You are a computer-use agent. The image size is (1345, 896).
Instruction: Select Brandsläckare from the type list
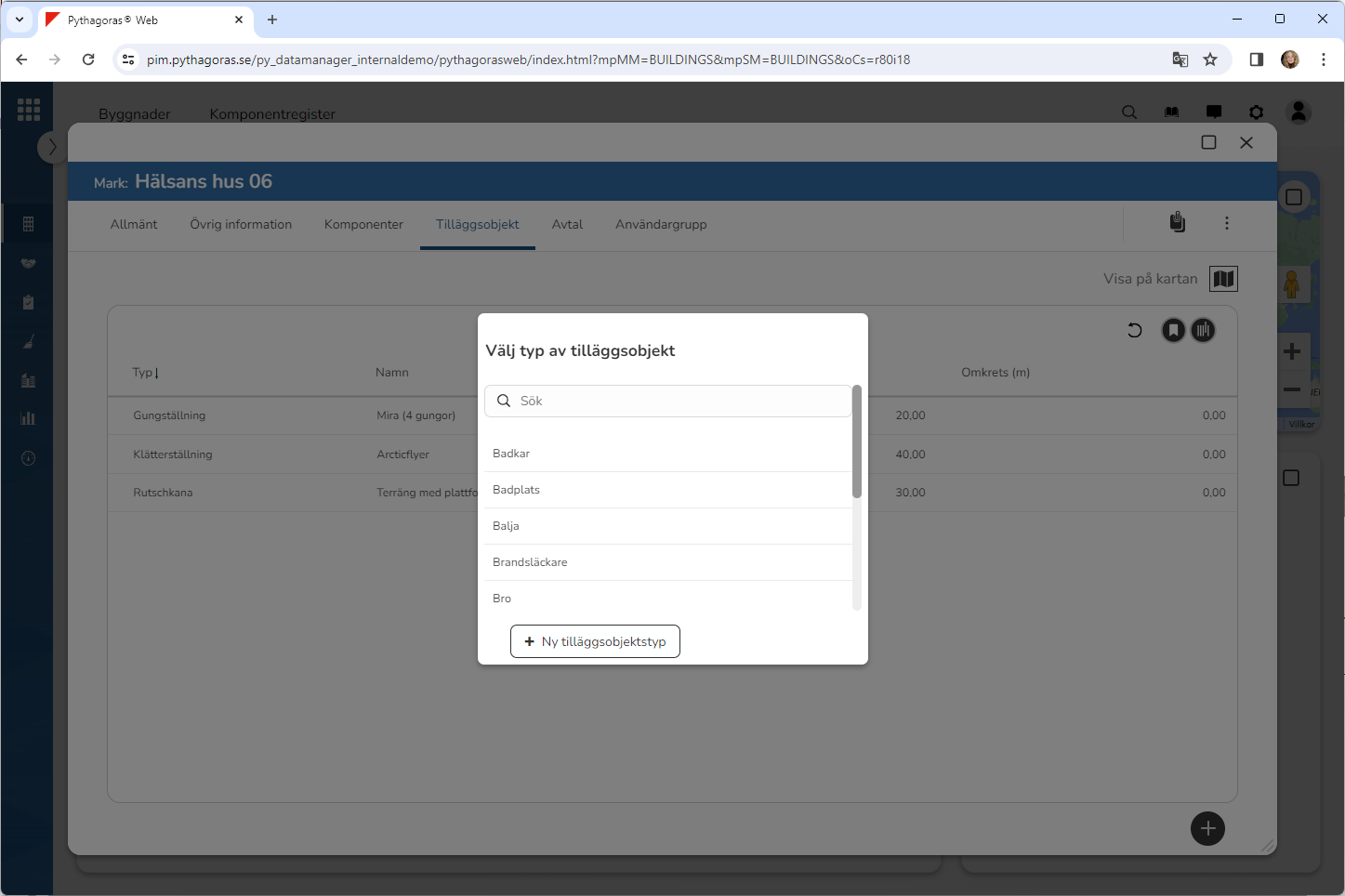[530, 562]
